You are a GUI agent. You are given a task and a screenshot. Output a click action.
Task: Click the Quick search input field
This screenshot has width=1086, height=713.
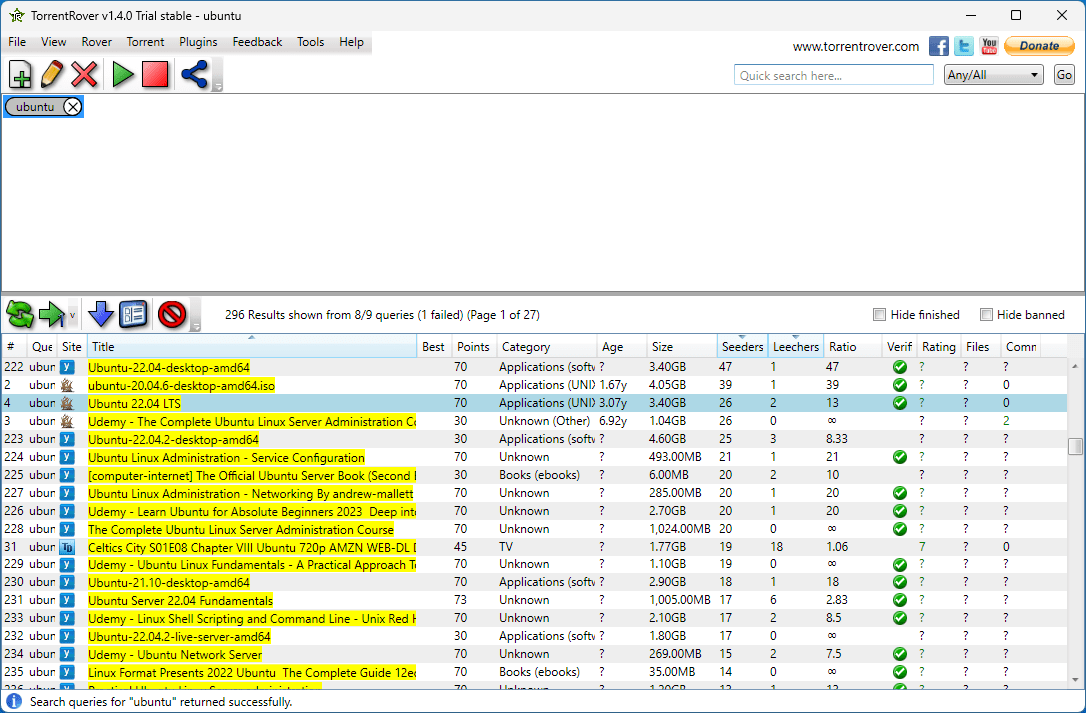(833, 75)
